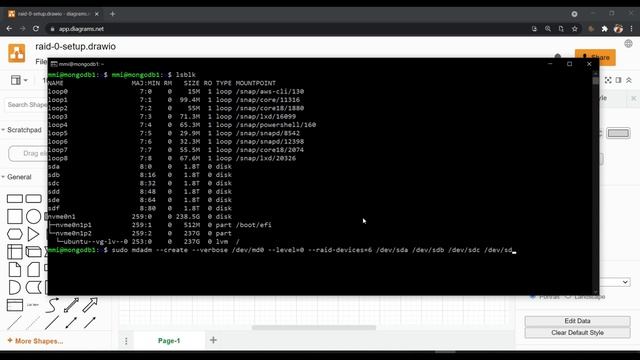Image resolution: width=640 pixels, height=360 pixels.
Task: Select the Square shape in General palette
Action: 15,216
